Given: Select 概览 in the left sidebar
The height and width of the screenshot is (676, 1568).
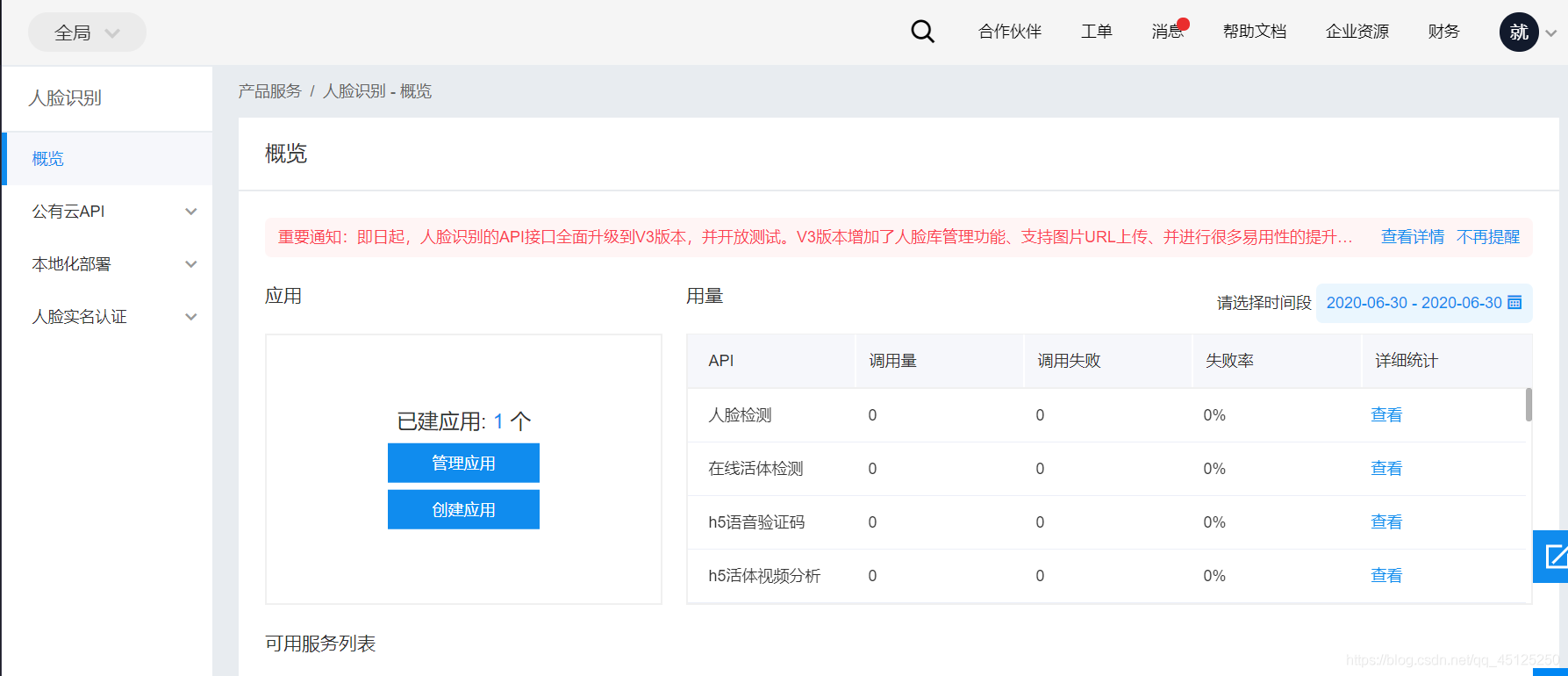Looking at the screenshot, I should [x=48, y=159].
